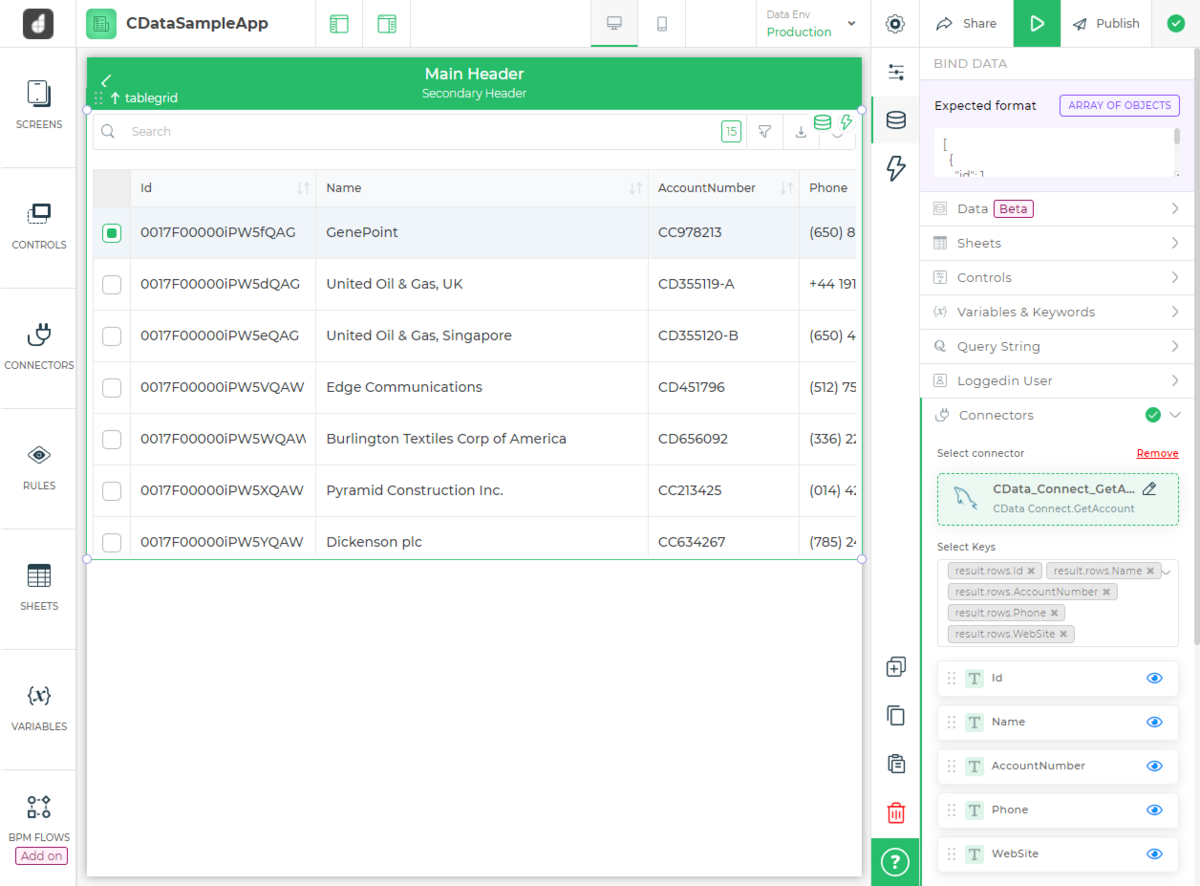
Task: Click the green preview play button
Action: click(x=1037, y=24)
